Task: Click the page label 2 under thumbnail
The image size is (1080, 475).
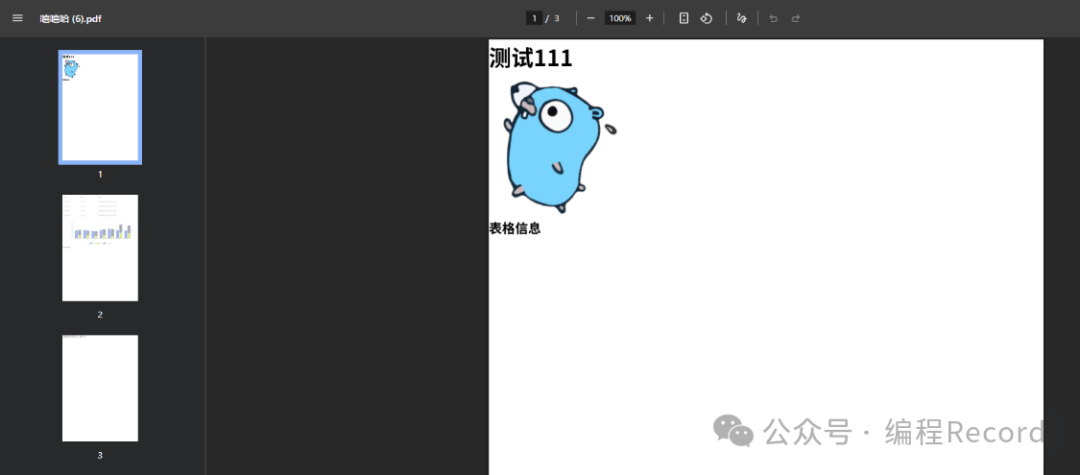Action: (x=100, y=315)
